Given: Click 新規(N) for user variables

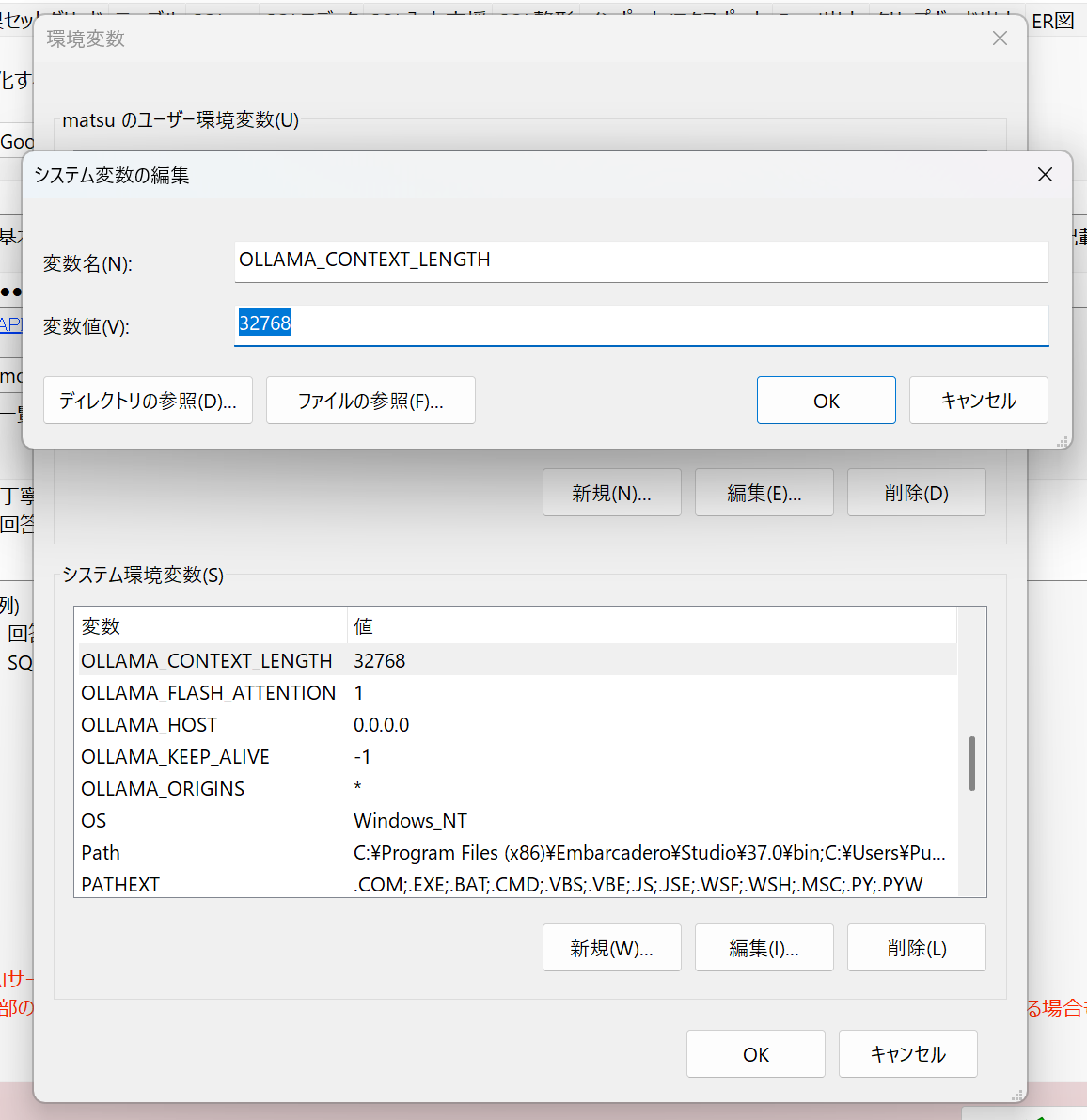Looking at the screenshot, I should coord(611,493).
